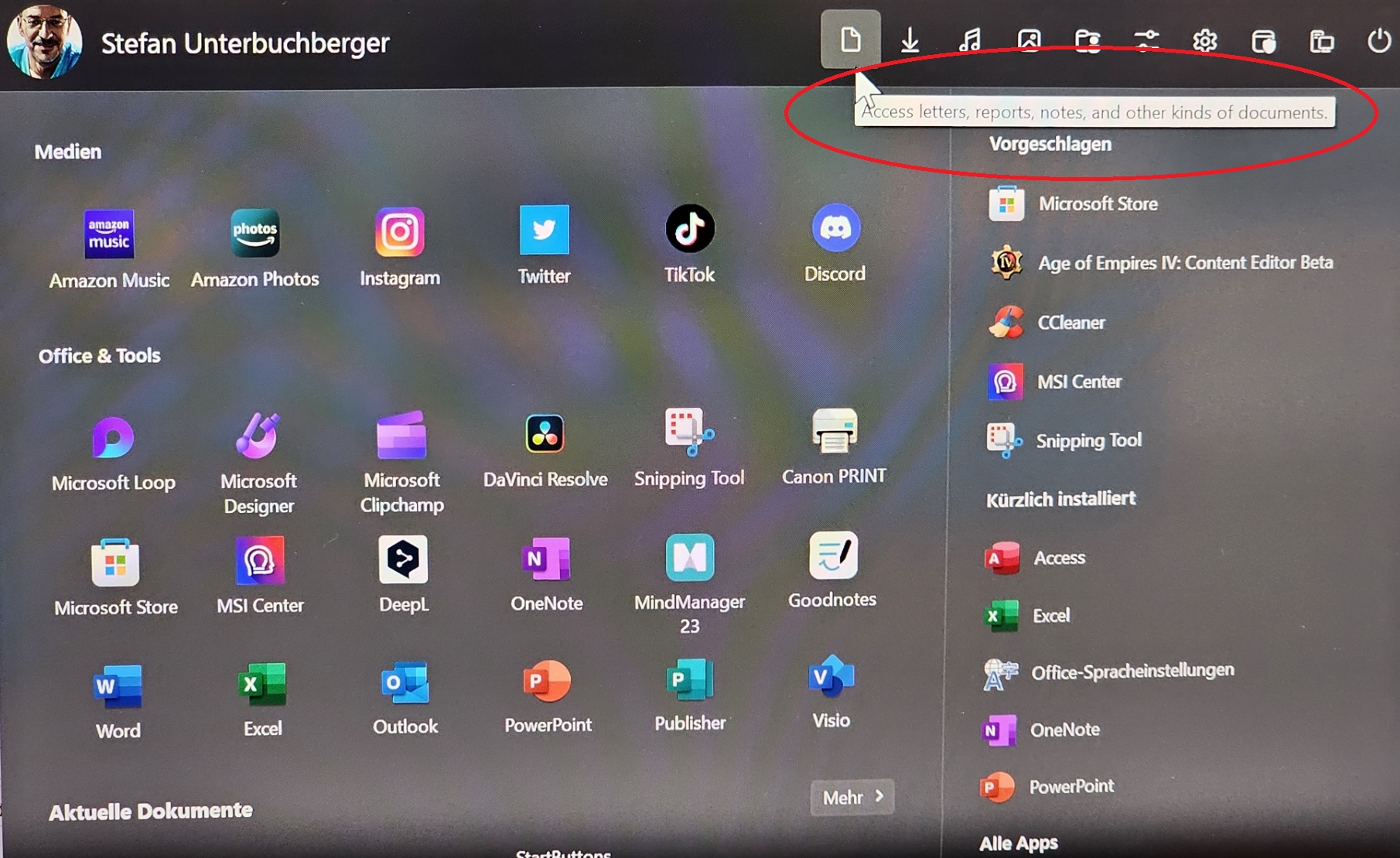
Task: Launch Outlook
Action: [x=405, y=698]
